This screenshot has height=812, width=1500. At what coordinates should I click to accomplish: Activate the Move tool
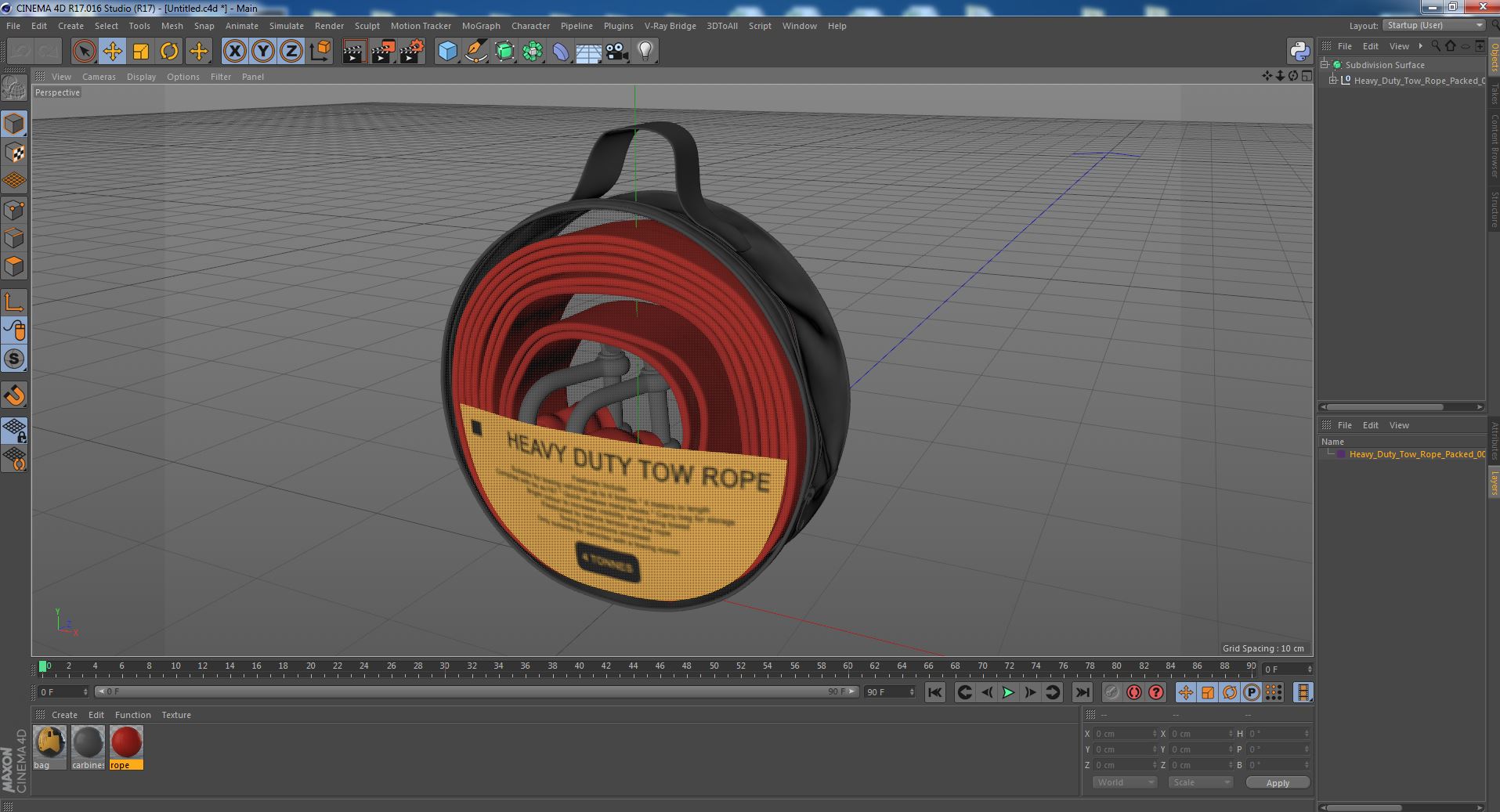point(112,52)
